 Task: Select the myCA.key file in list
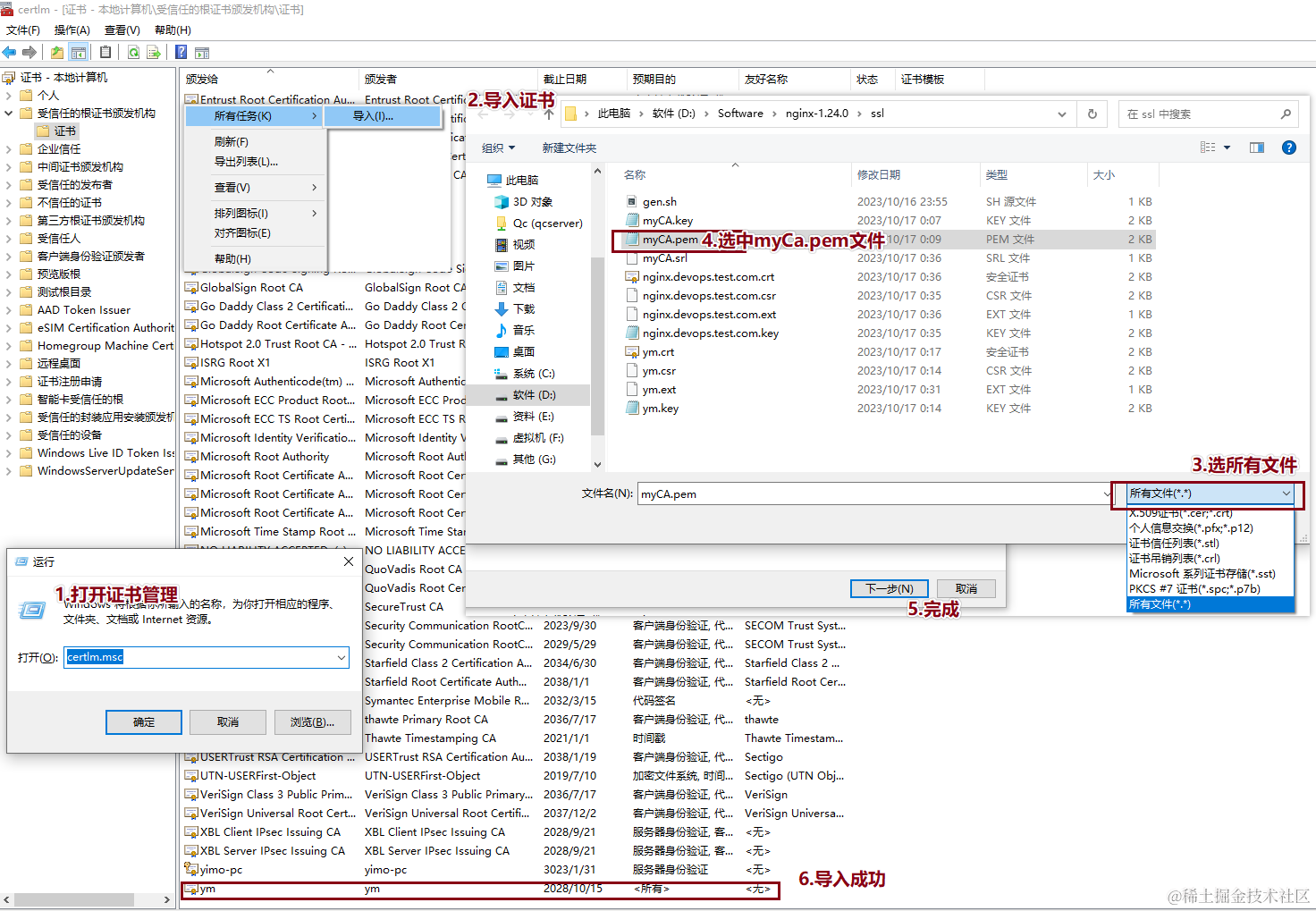tap(667, 221)
